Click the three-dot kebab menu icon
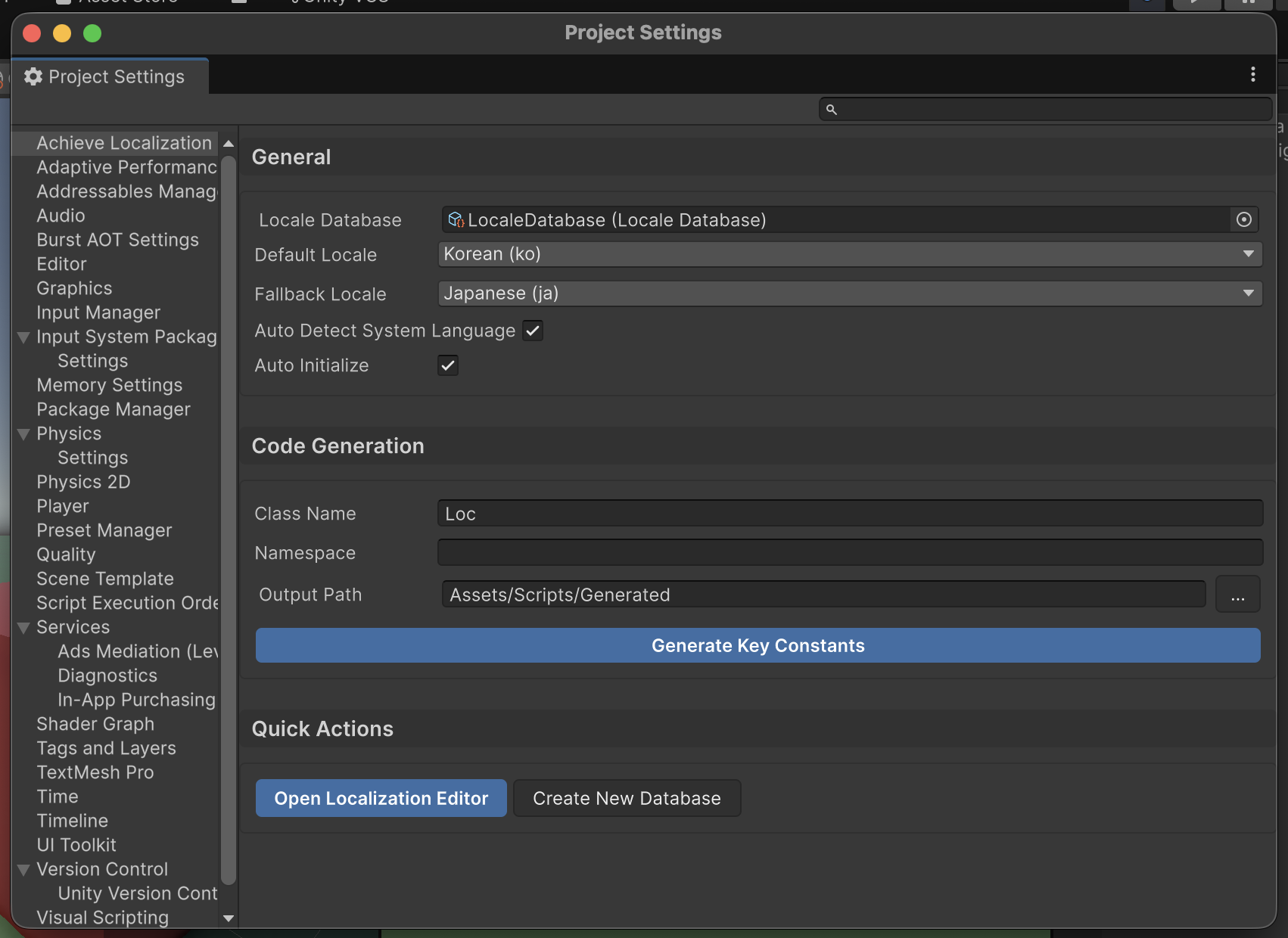Image resolution: width=1288 pixels, height=938 pixels. point(1253,74)
